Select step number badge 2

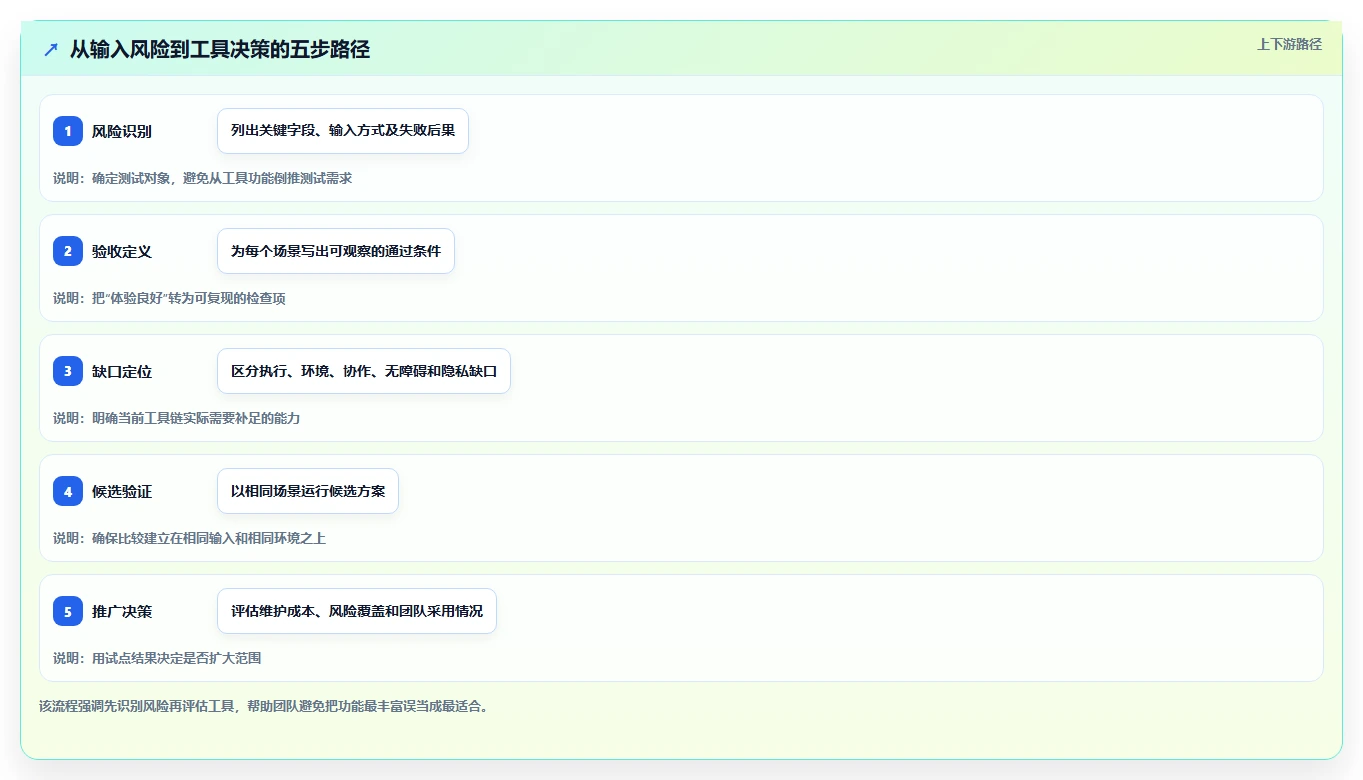tap(68, 251)
